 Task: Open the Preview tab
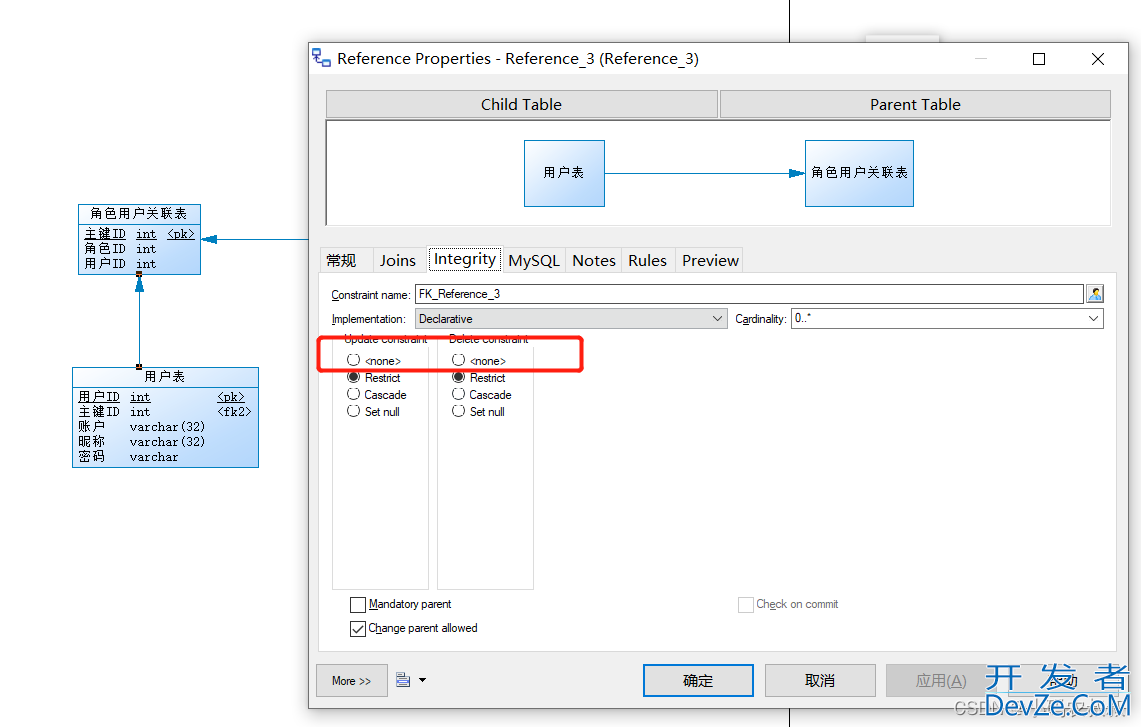(x=710, y=261)
